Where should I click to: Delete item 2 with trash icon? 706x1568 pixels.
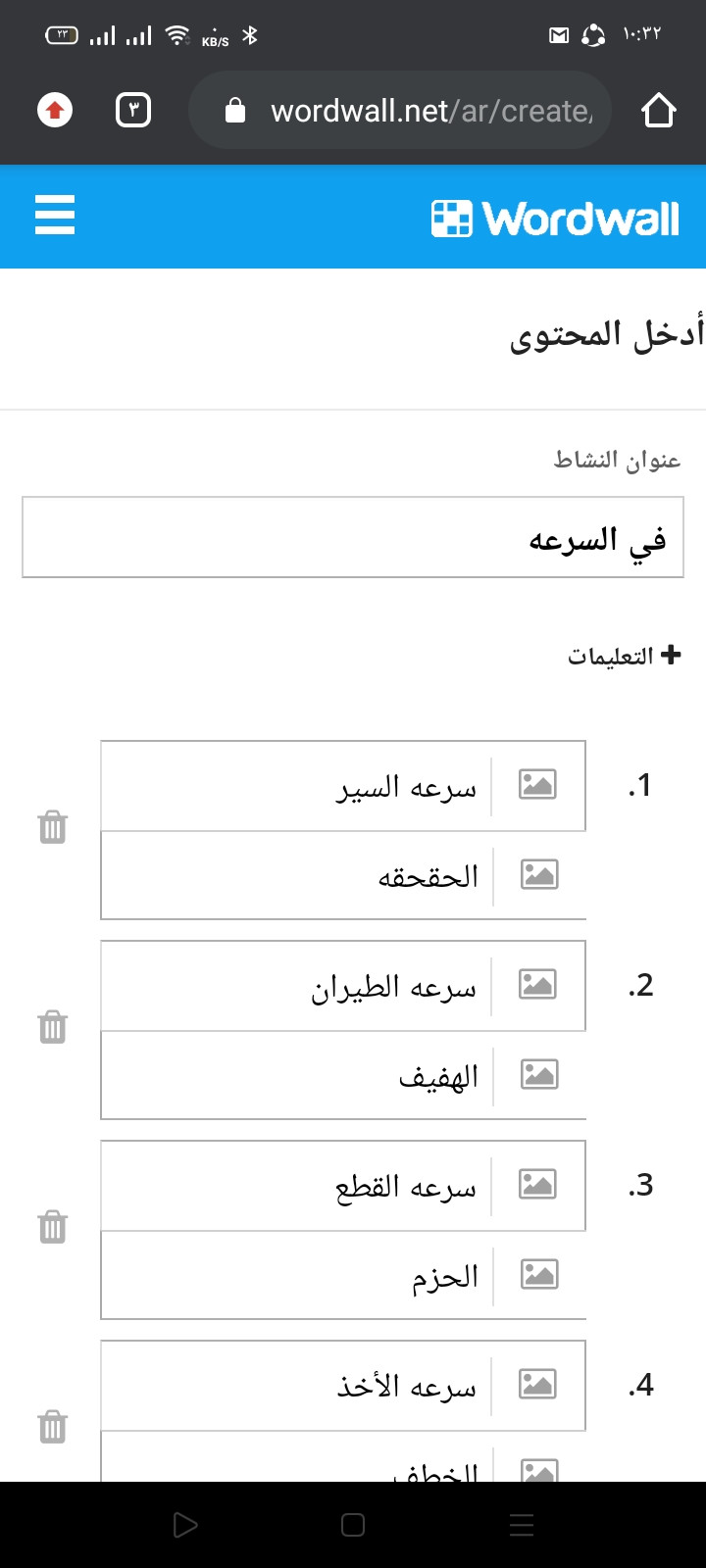[x=53, y=1027]
